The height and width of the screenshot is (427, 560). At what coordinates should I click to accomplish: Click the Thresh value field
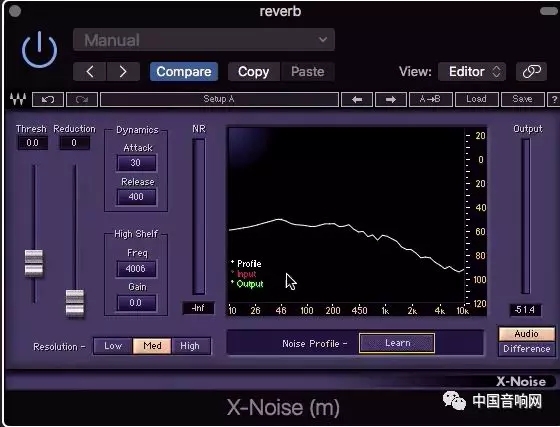(x=32, y=143)
